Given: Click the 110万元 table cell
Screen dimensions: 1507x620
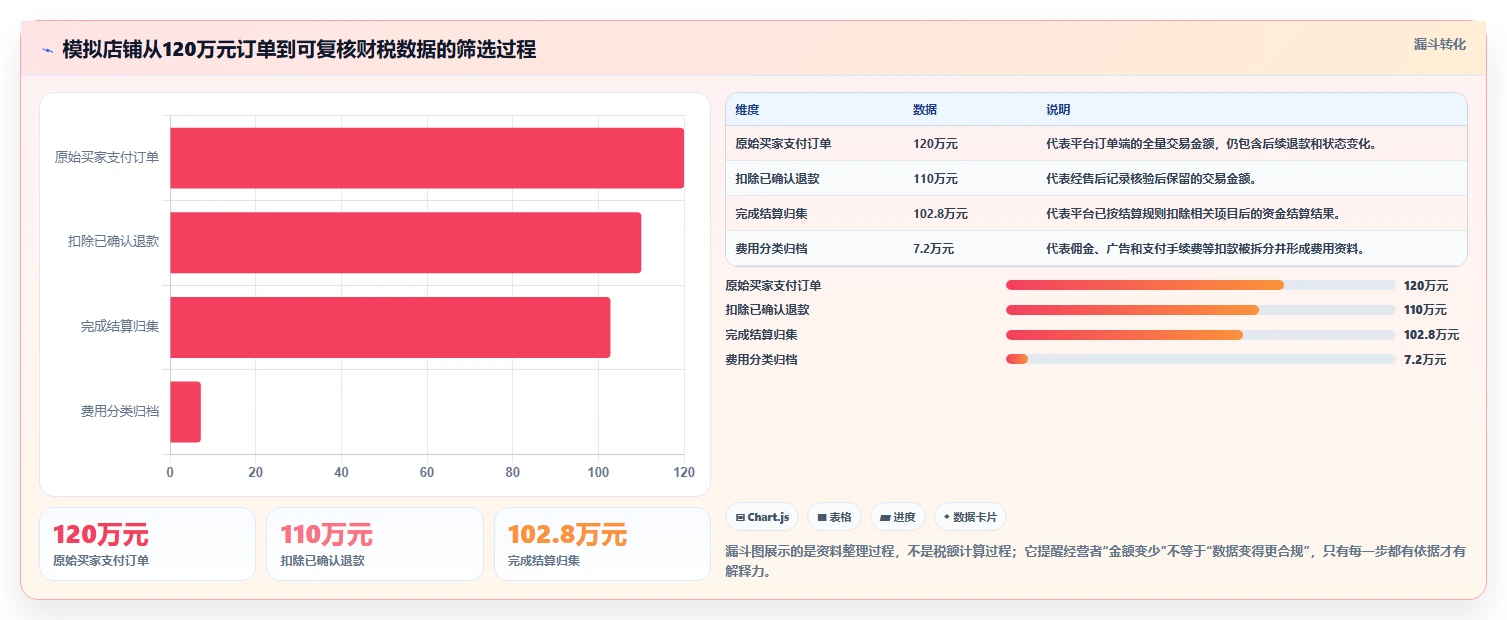Looking at the screenshot, I should click(935, 179).
